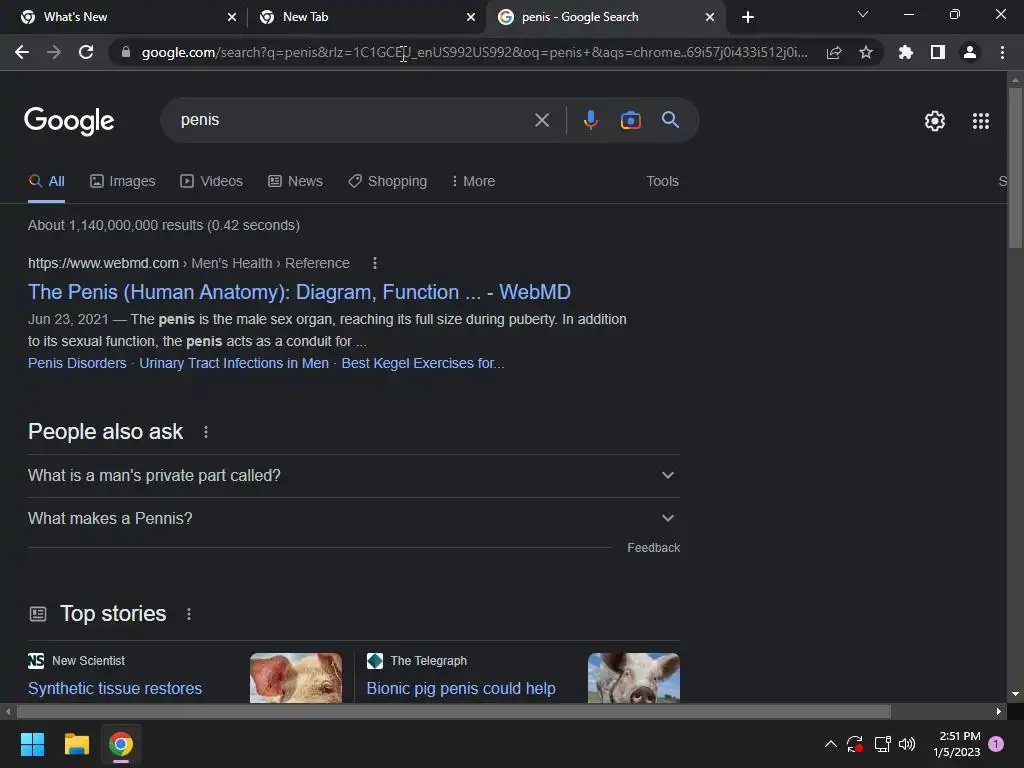The width and height of the screenshot is (1024, 768).
Task: Open volume control in tray
Action: click(x=907, y=744)
